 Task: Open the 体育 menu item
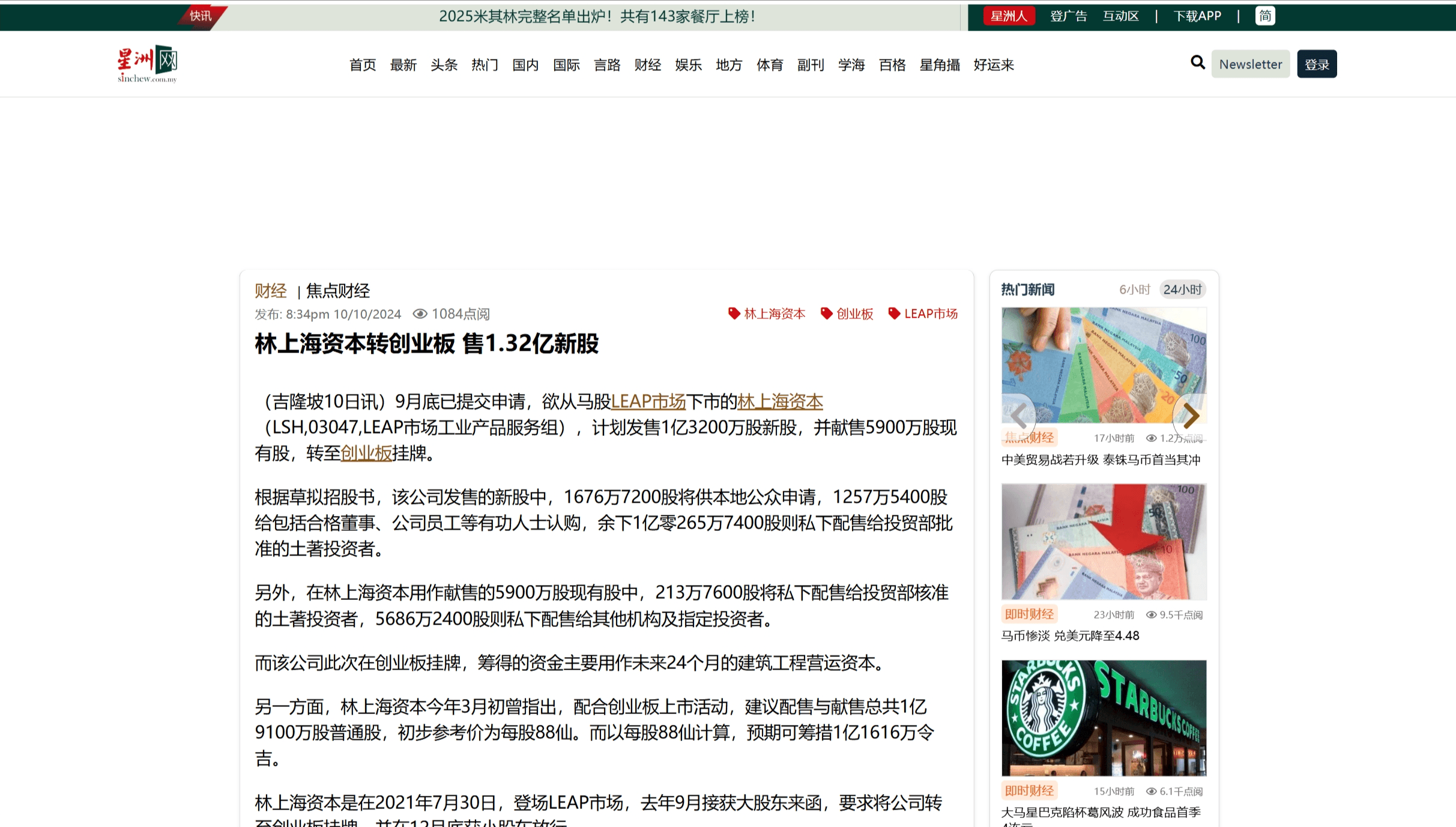(770, 65)
